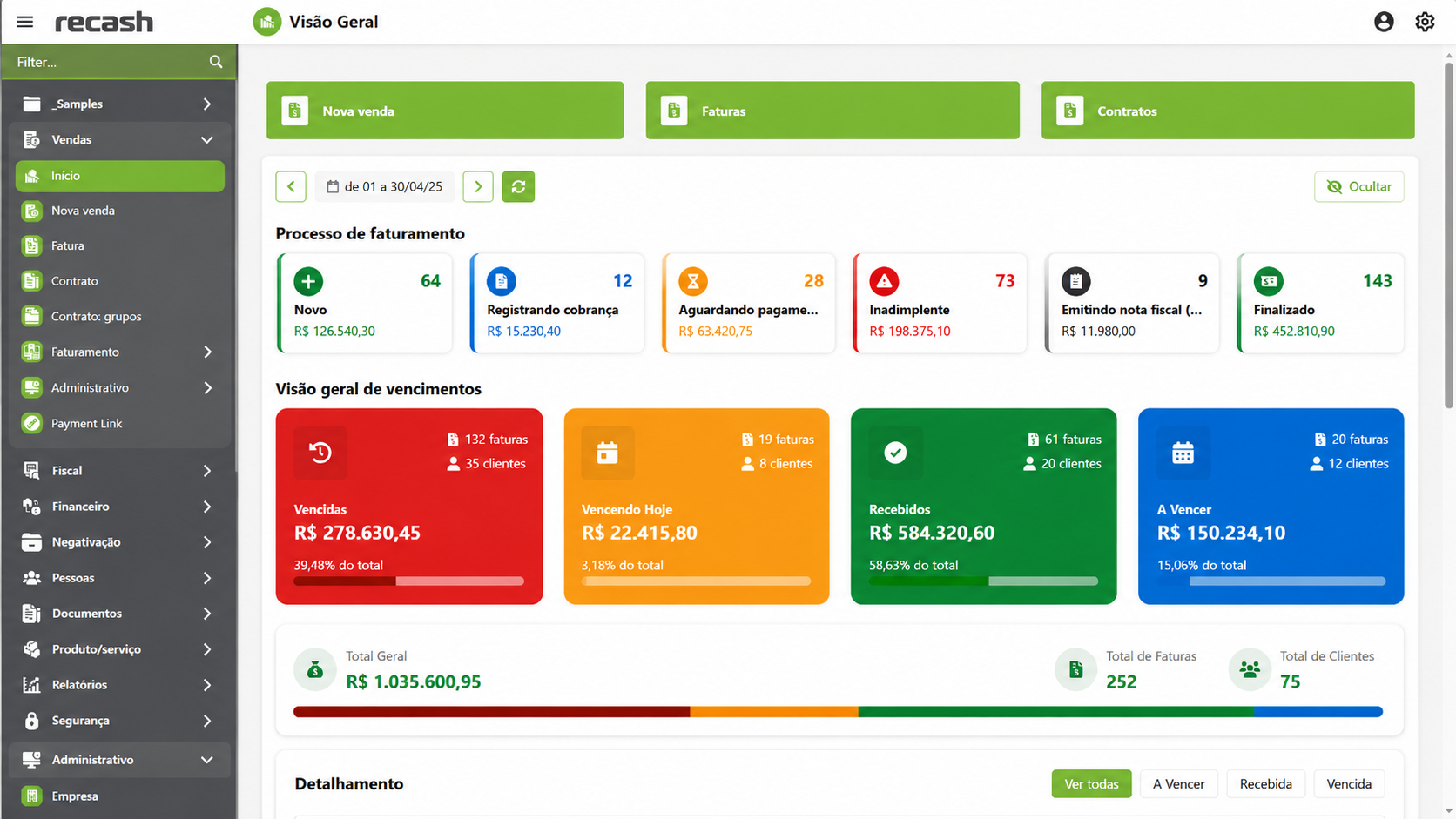Open the hamburger menu
This screenshot has width=1456, height=819.
click(25, 22)
